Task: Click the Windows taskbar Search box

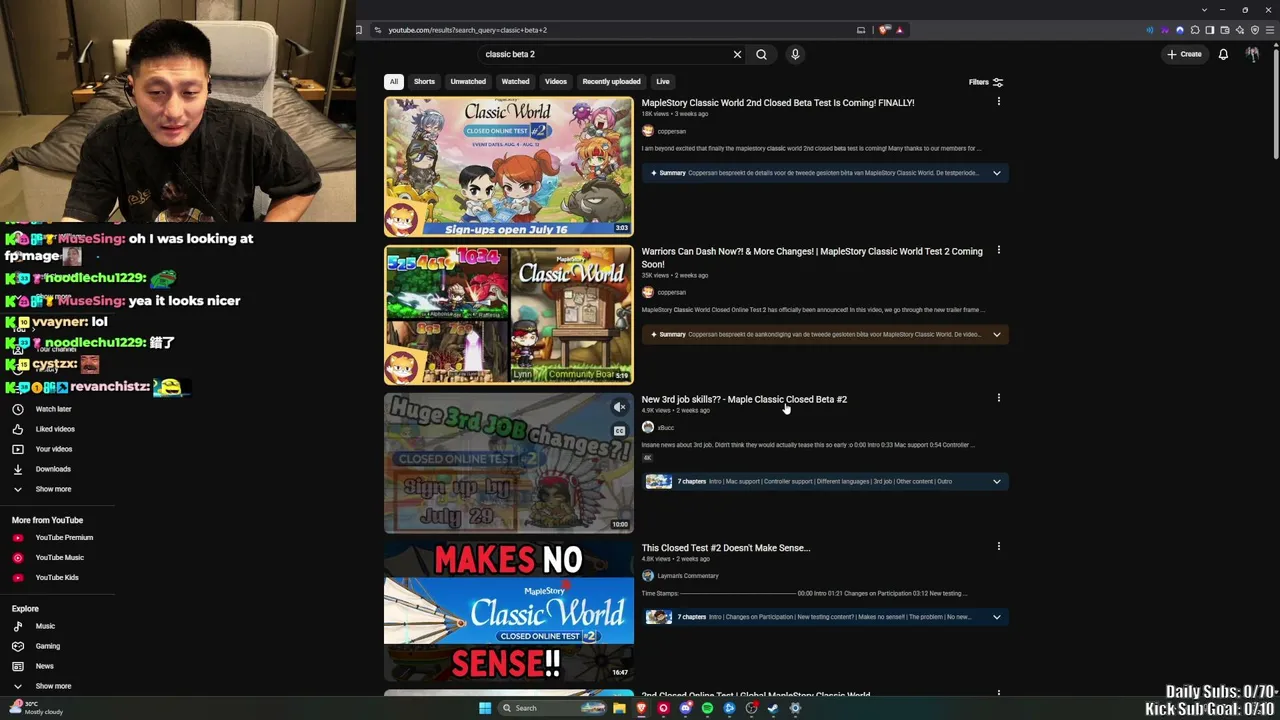Action: (x=553, y=708)
